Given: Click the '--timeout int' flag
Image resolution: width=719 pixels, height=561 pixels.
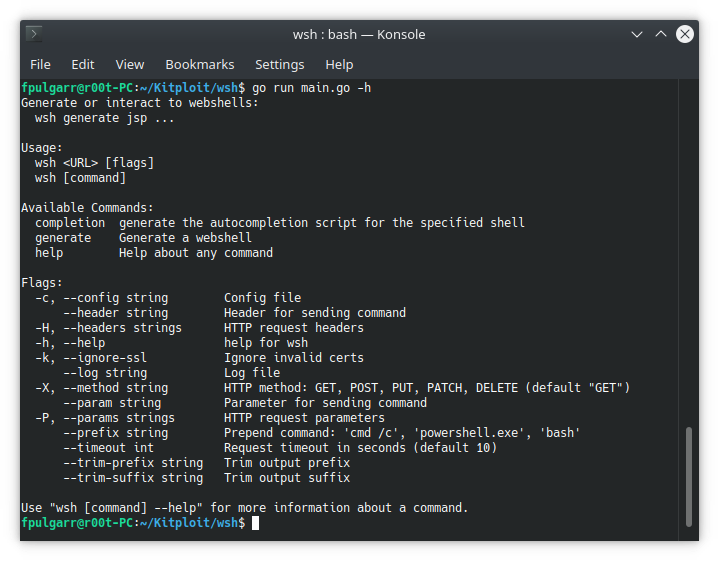Looking at the screenshot, I should tap(108, 448).
